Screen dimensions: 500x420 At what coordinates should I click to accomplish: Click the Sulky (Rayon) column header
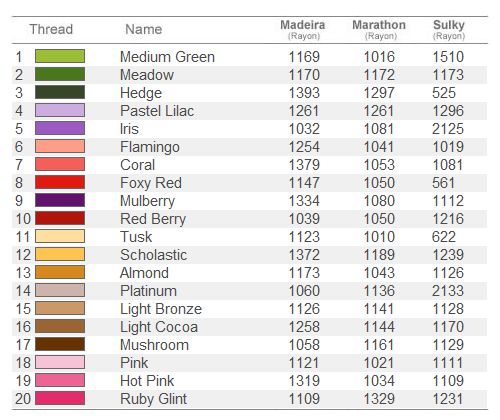coord(449,30)
